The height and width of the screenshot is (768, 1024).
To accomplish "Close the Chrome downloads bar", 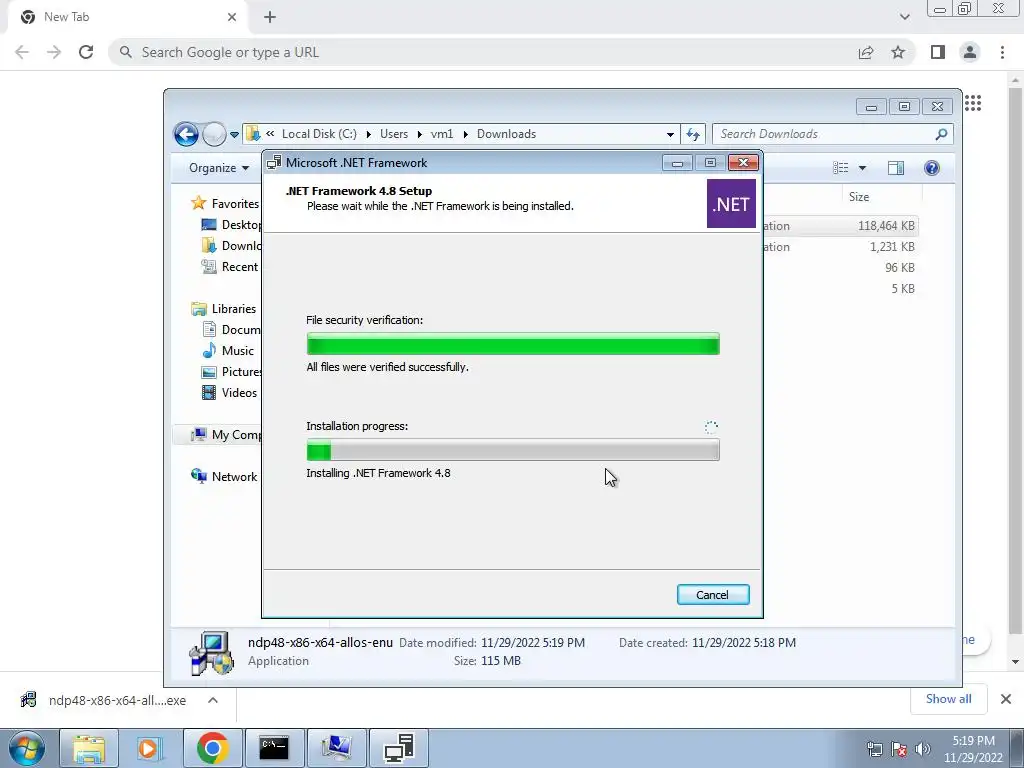I will point(1006,699).
